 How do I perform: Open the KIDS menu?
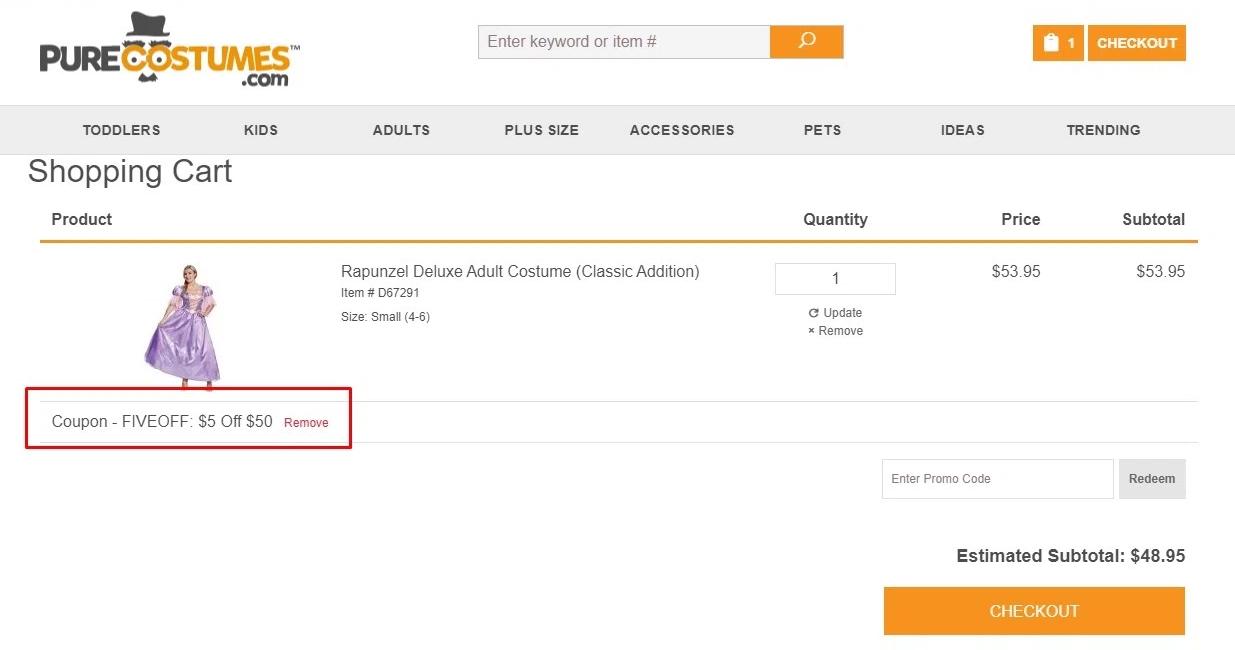point(261,130)
